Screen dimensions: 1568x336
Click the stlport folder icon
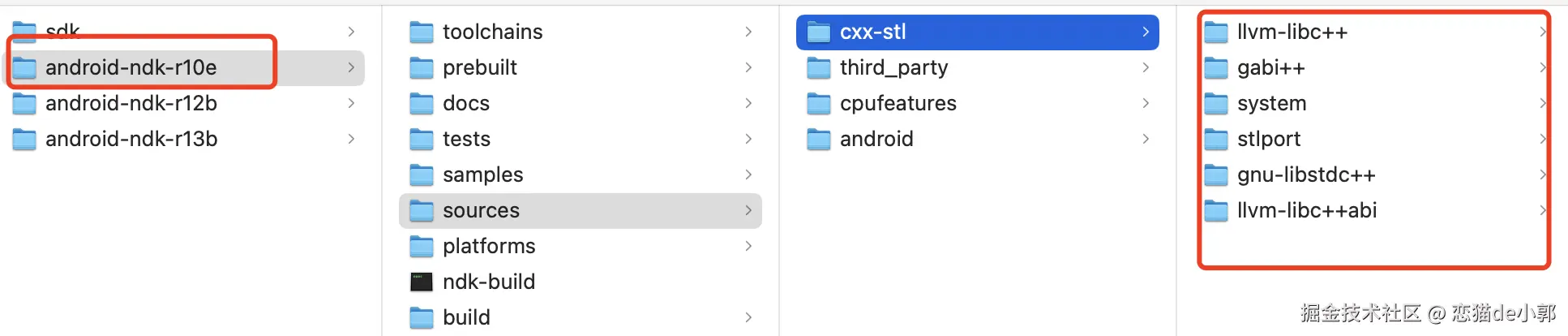click(1216, 140)
